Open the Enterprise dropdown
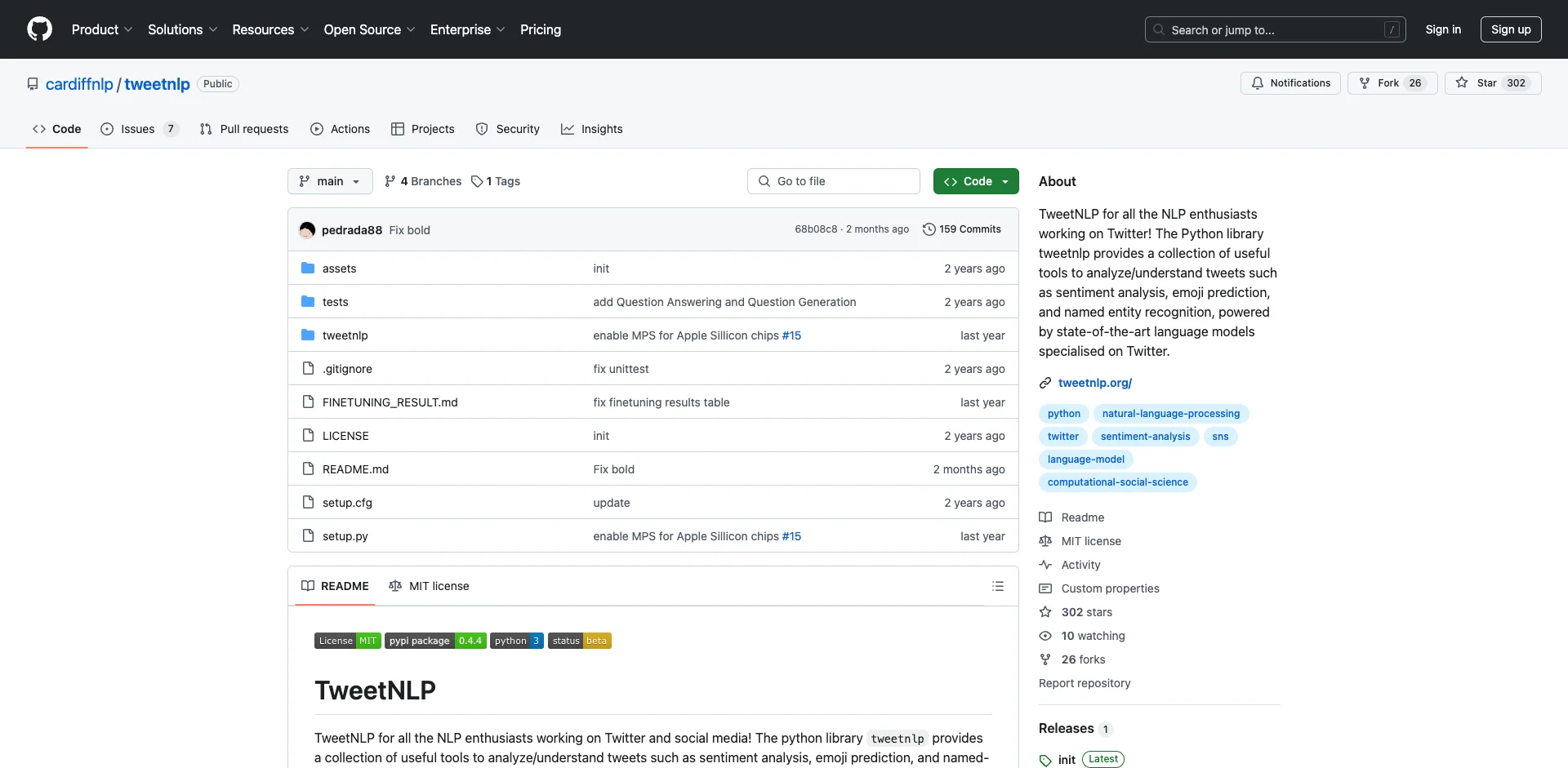Image resolution: width=1568 pixels, height=768 pixels. 467,29
